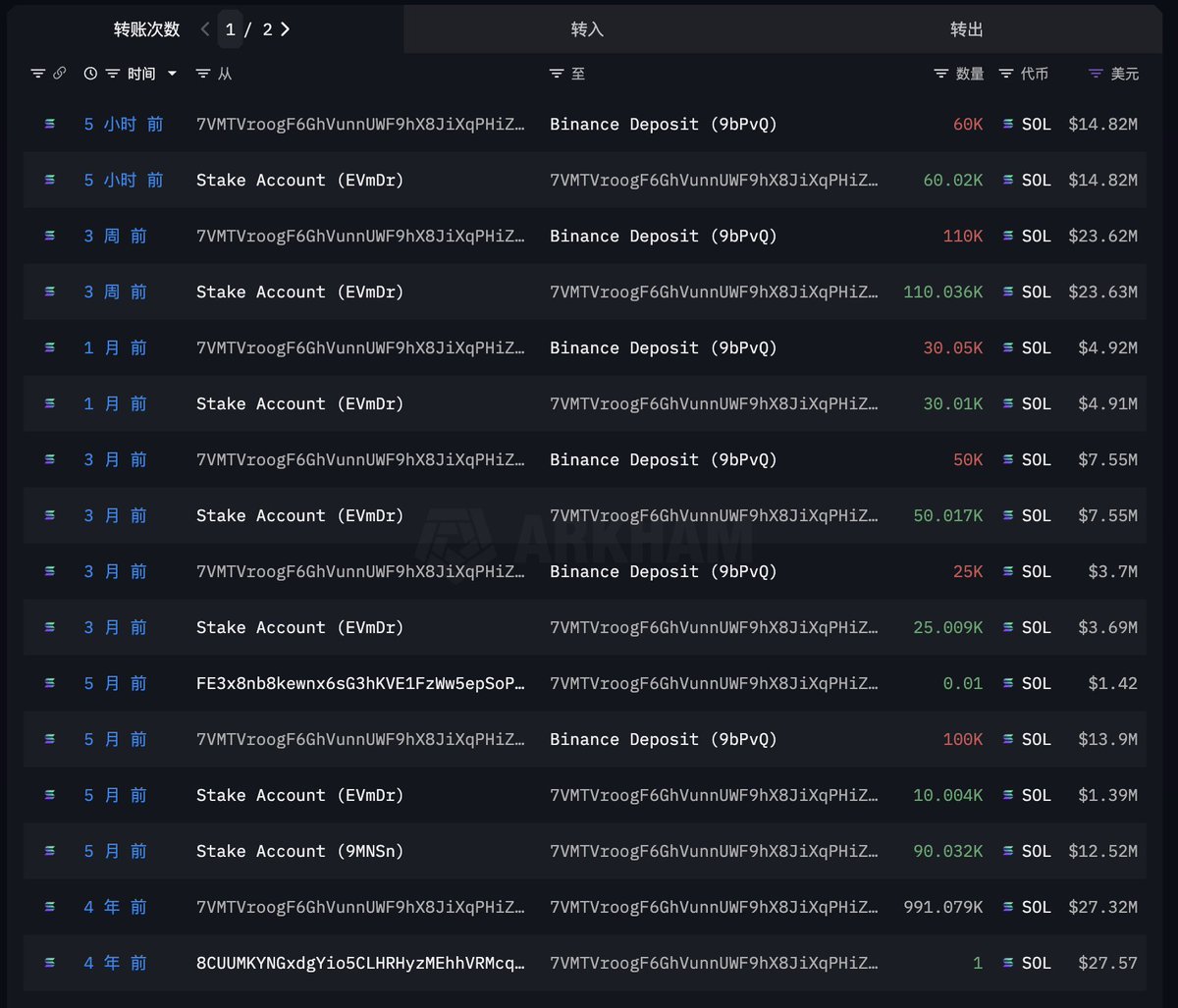Click Solana chain icon in 991.079K row

(49, 907)
